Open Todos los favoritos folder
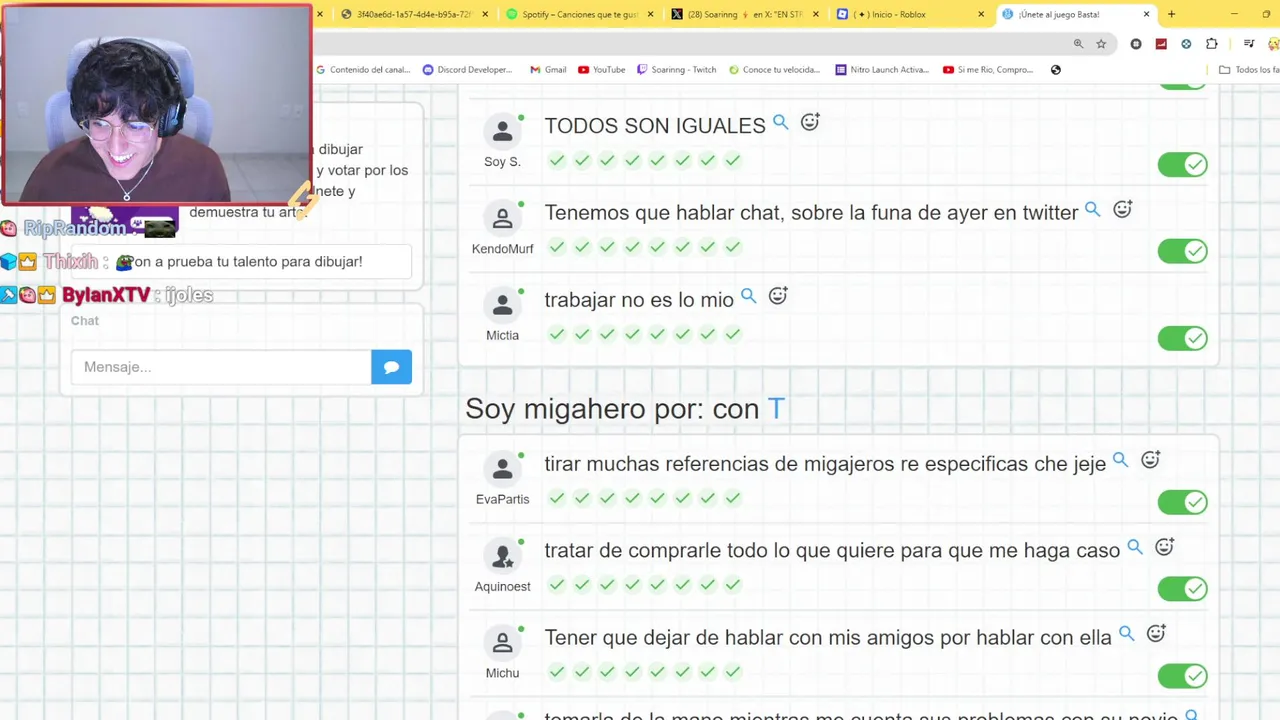Screen dimensions: 1280x720 1249,70
